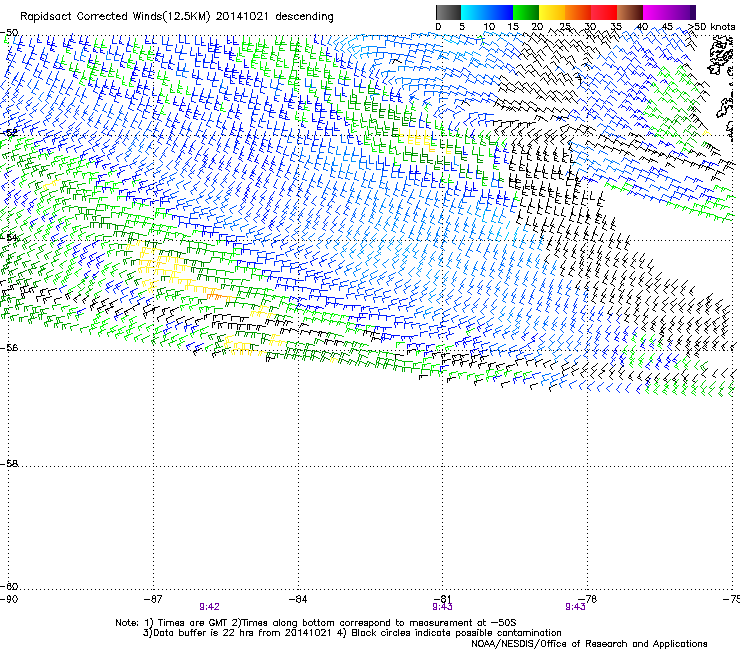
Task: Click note 'Black circles indicate possible contamination'
Action: (456, 633)
